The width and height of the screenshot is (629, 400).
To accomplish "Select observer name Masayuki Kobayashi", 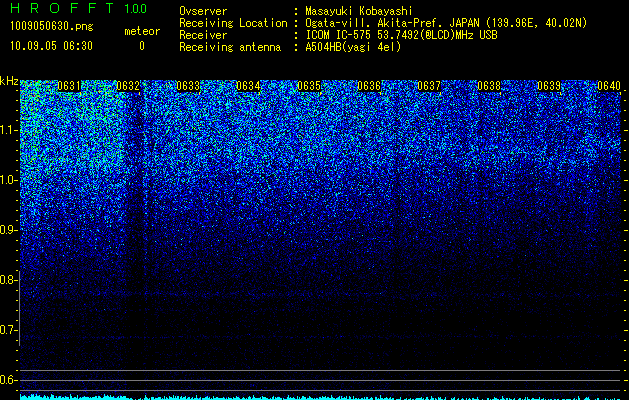I will pos(359,11).
